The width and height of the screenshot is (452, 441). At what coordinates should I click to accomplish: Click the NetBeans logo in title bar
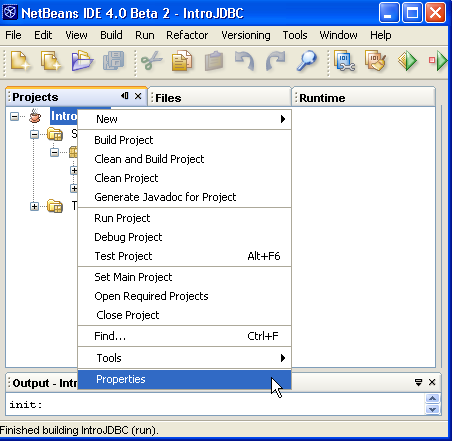click(9, 13)
